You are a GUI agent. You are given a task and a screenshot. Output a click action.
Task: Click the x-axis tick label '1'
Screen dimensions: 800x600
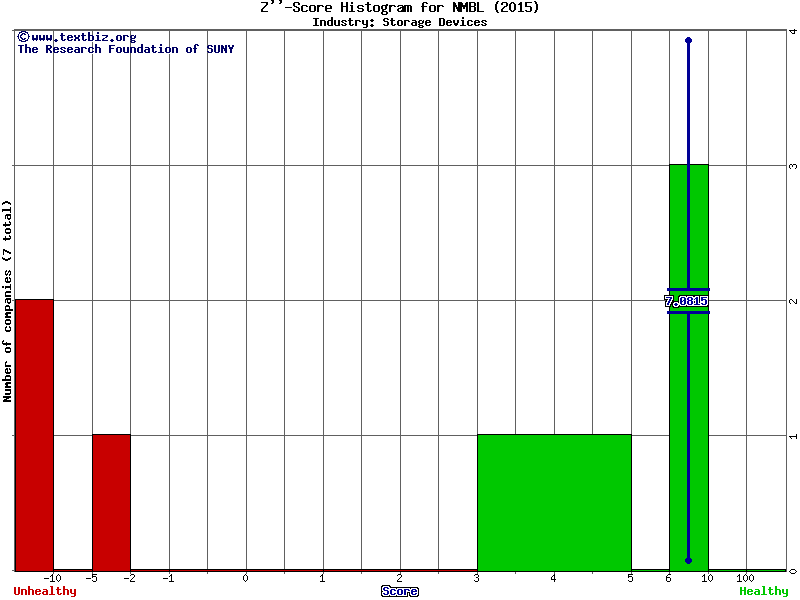coord(322,578)
